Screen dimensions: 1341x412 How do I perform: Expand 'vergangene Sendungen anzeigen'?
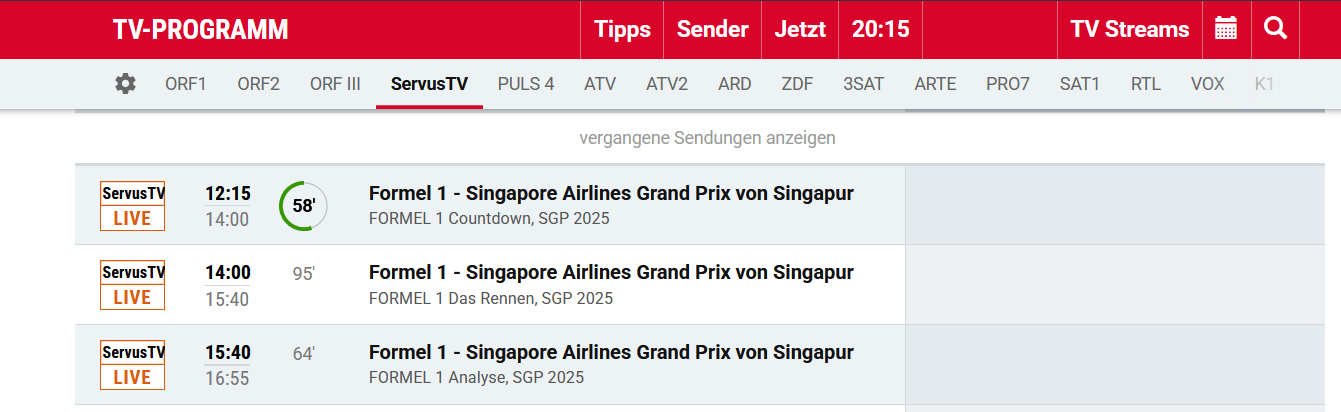[707, 138]
